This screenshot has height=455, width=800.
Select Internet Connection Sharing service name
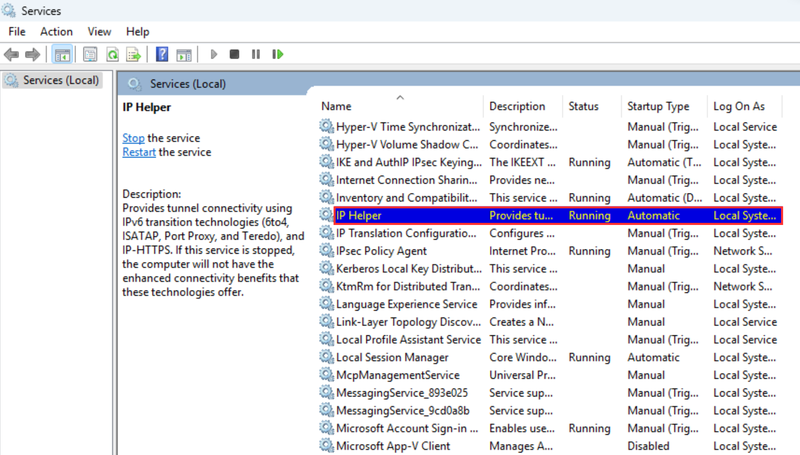pyautogui.click(x=407, y=180)
